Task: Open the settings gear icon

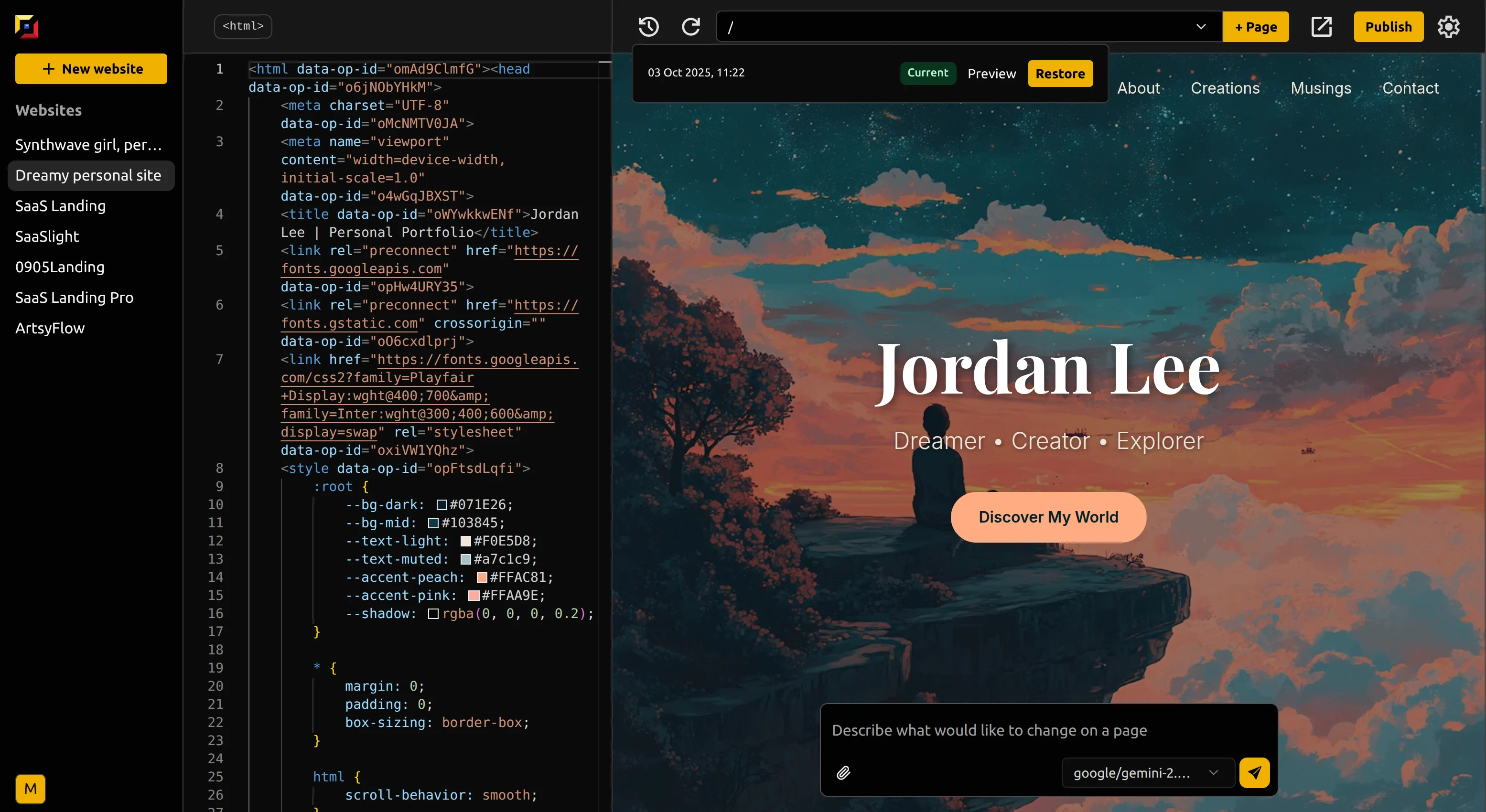Action: [x=1448, y=27]
